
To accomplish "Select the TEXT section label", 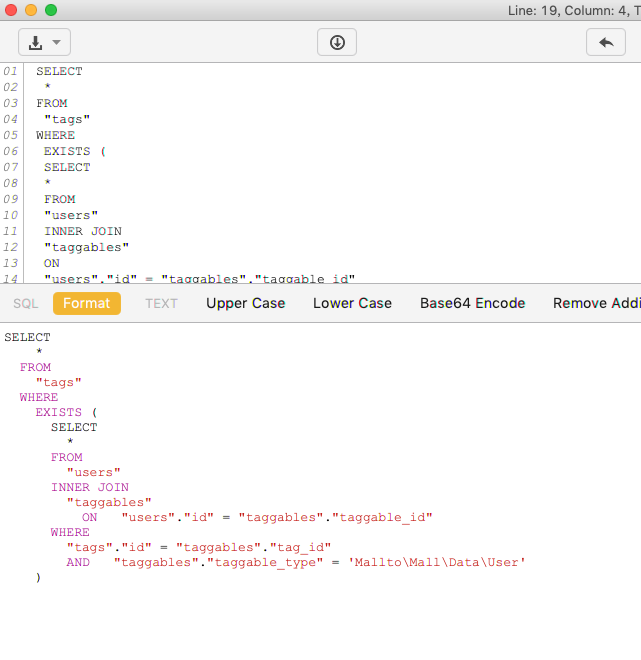I will click(162, 303).
